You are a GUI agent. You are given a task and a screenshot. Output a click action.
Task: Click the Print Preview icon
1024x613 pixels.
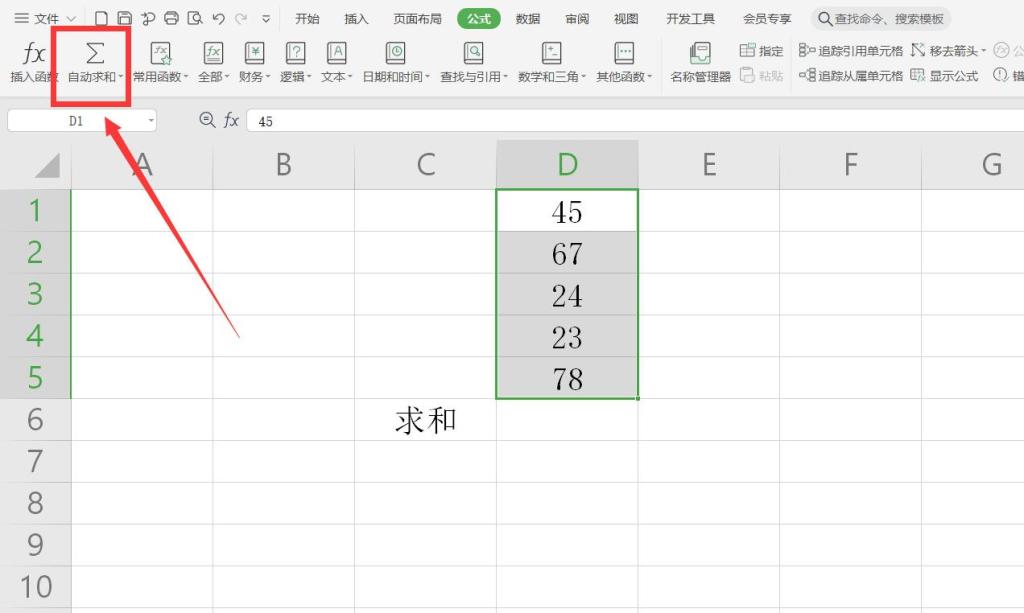point(195,18)
